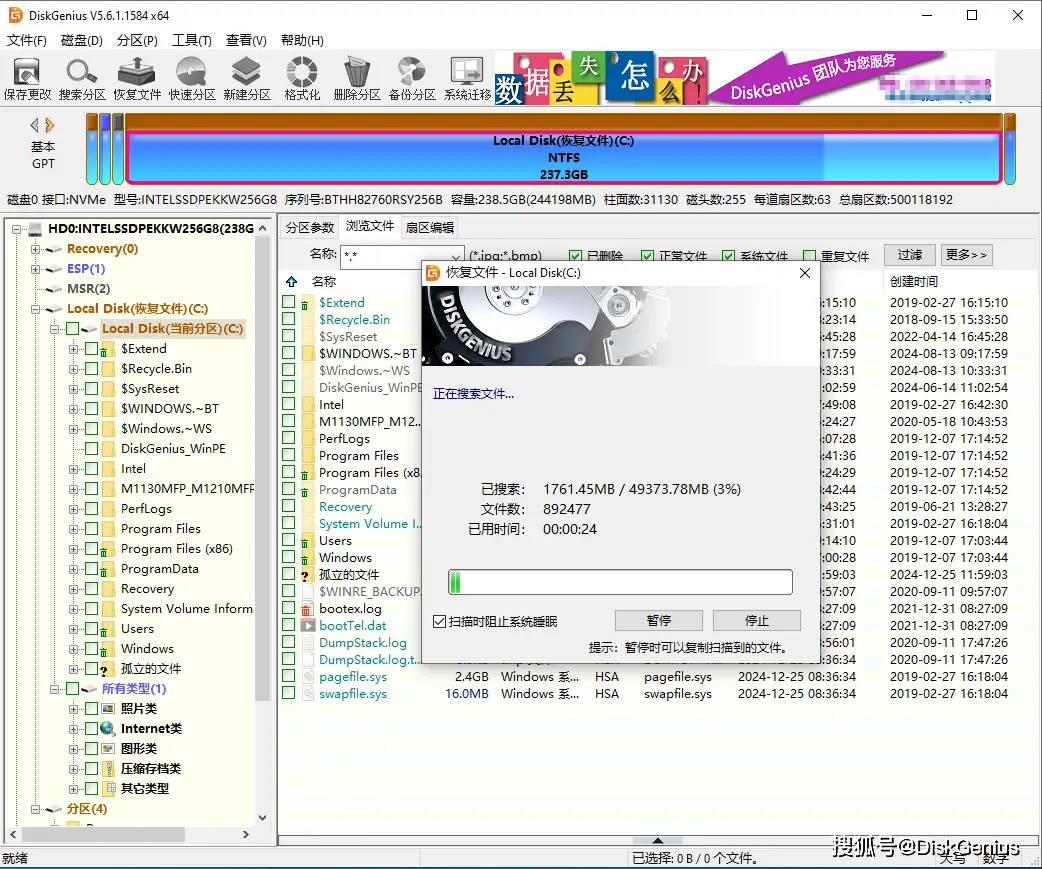
Task: Click the up-folder arrow in file list
Action: coord(291,281)
